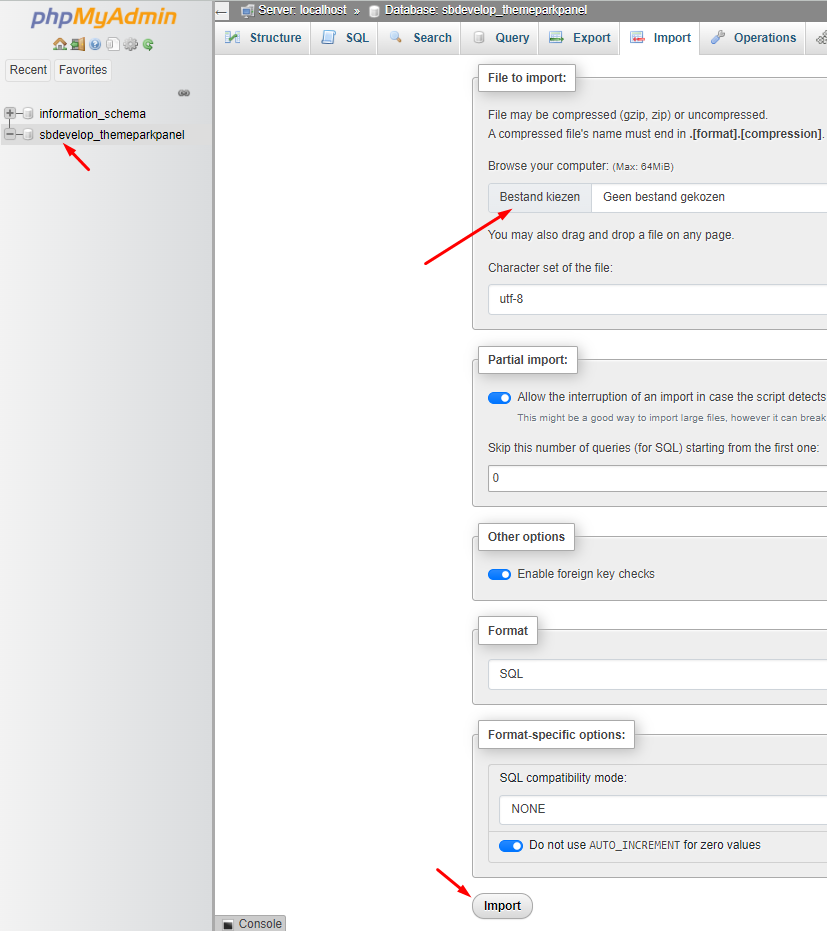Open navigation panel settings gear icon
The height and width of the screenshot is (931, 827).
coord(131,44)
